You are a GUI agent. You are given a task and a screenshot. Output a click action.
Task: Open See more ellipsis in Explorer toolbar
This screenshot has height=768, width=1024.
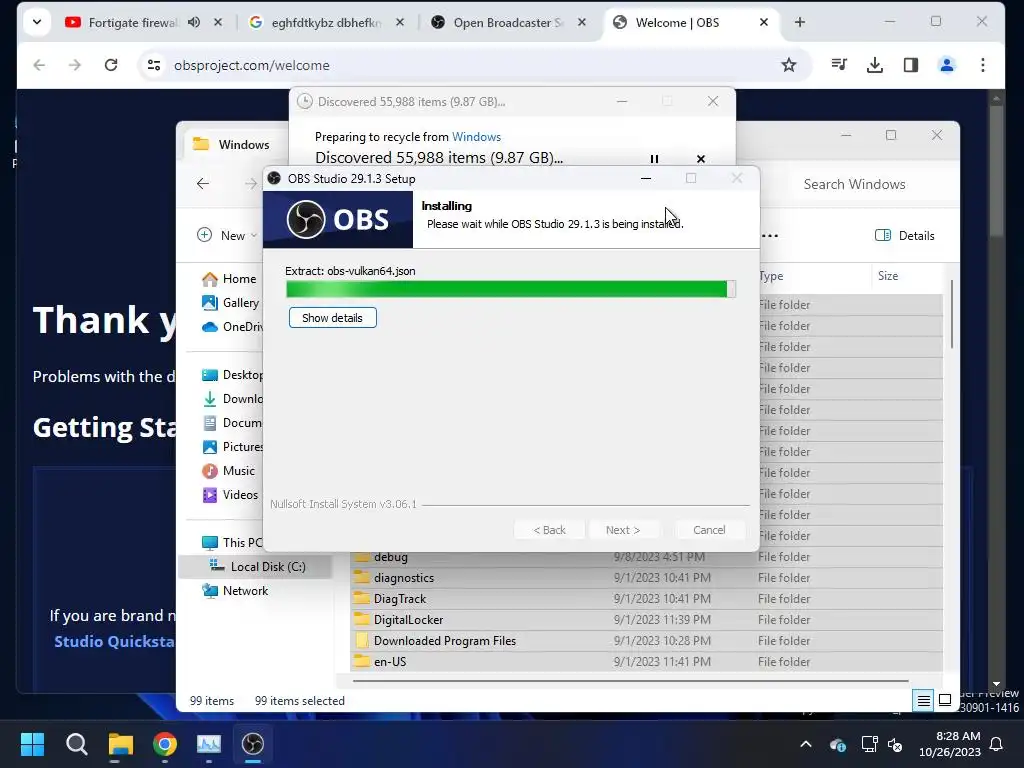pos(770,236)
